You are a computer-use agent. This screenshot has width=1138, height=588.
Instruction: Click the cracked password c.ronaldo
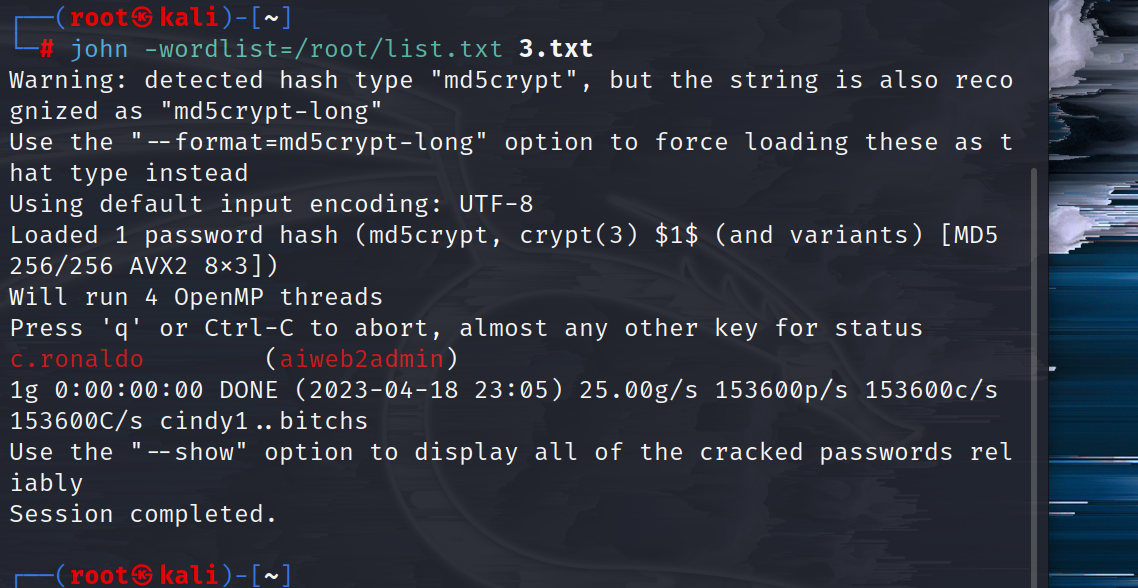point(76,359)
